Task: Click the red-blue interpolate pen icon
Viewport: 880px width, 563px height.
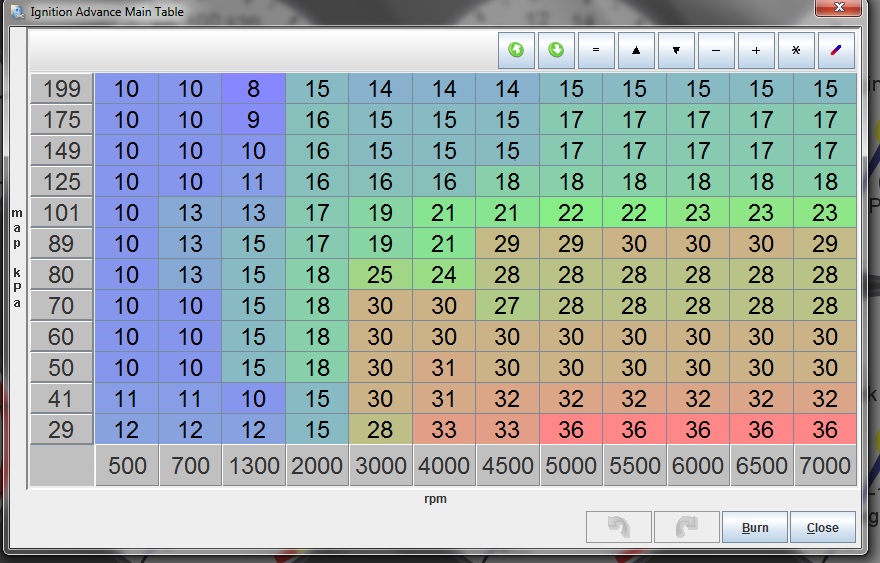Action: (x=836, y=51)
